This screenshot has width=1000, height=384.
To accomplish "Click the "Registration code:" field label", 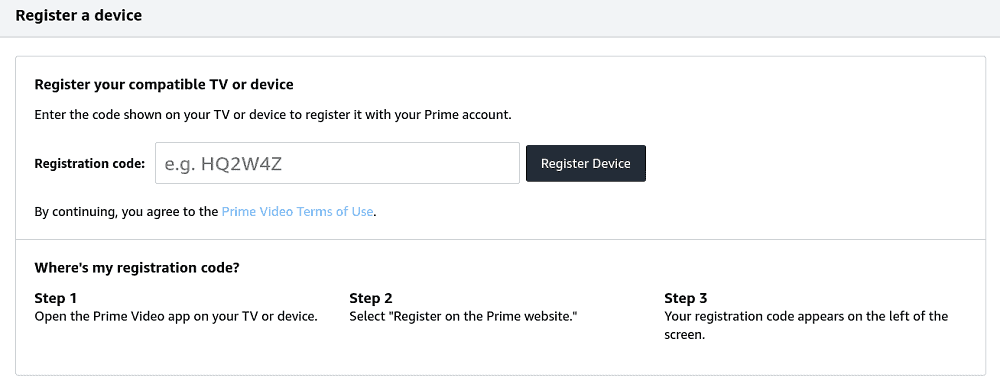I will (x=89, y=163).
